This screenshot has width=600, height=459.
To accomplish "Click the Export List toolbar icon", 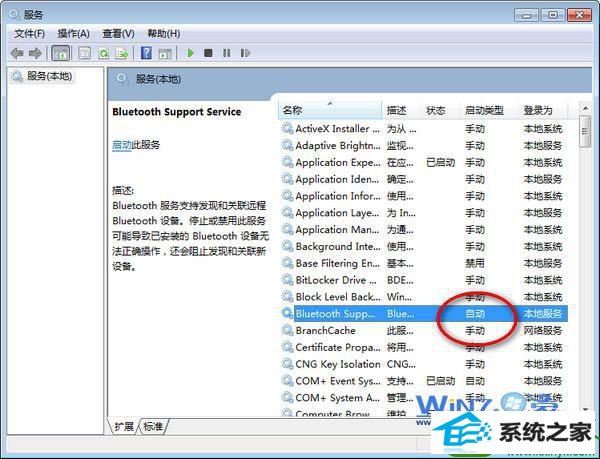I will [122, 53].
